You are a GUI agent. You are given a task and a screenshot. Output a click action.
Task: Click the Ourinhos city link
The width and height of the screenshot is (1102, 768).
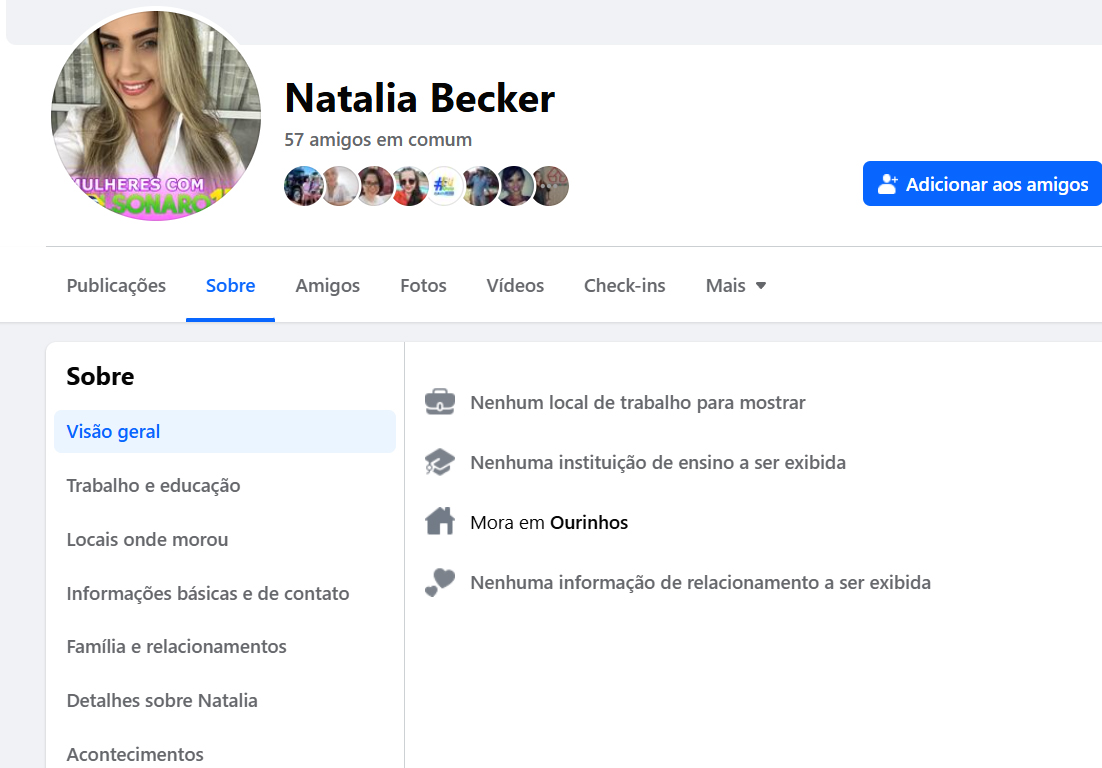[x=589, y=523]
